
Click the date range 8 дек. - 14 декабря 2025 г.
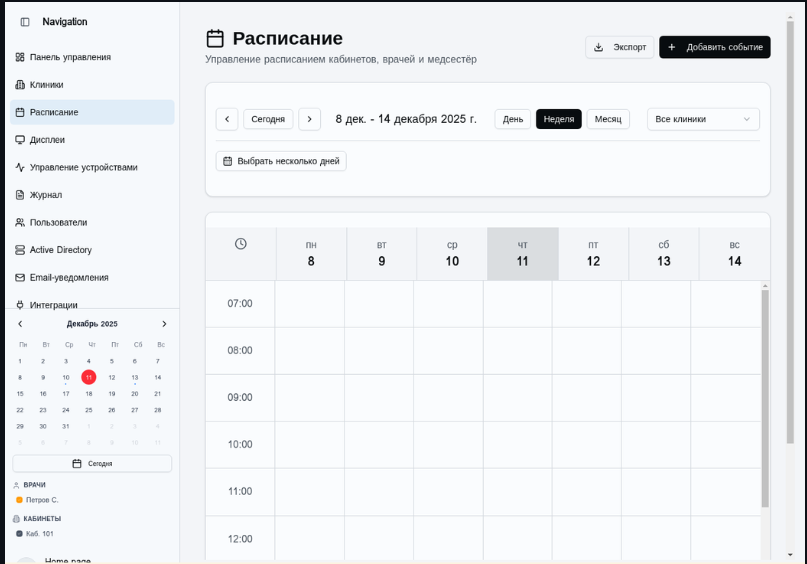pos(406,119)
